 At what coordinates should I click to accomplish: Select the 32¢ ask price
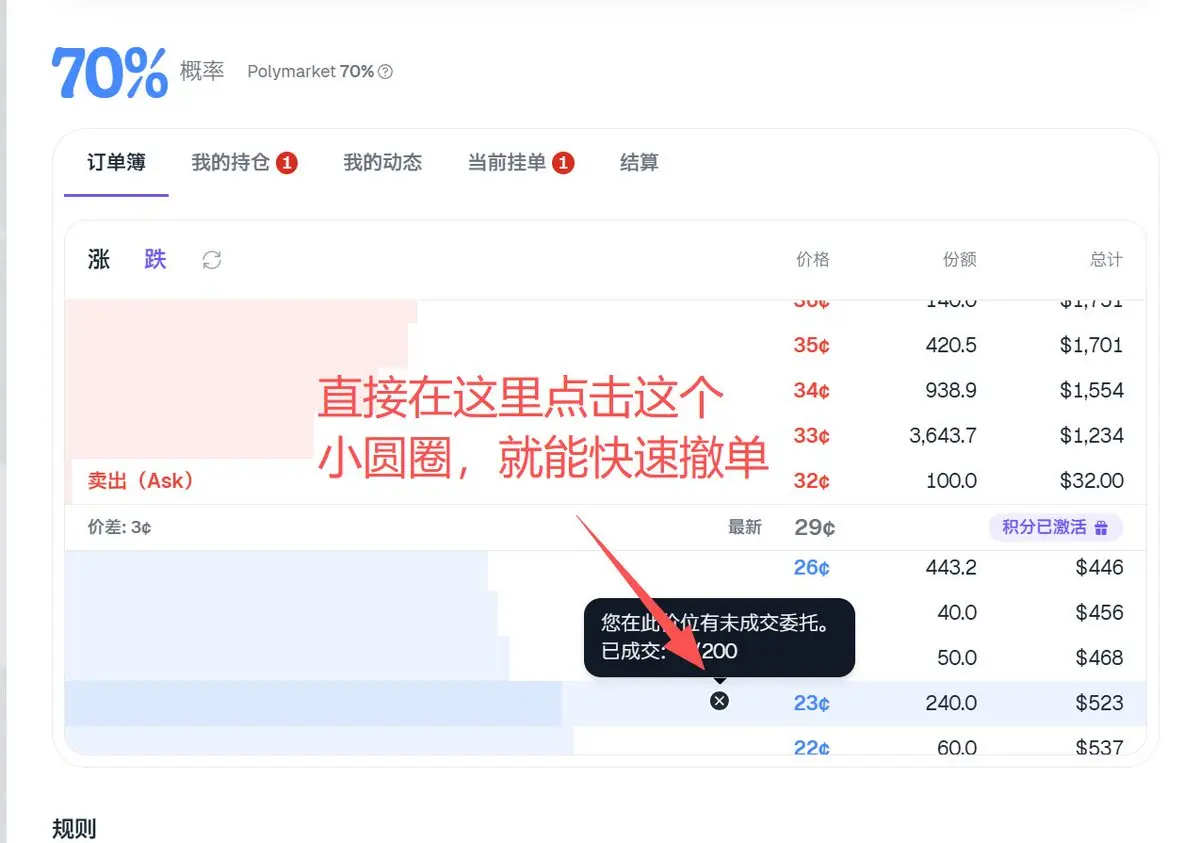point(812,481)
